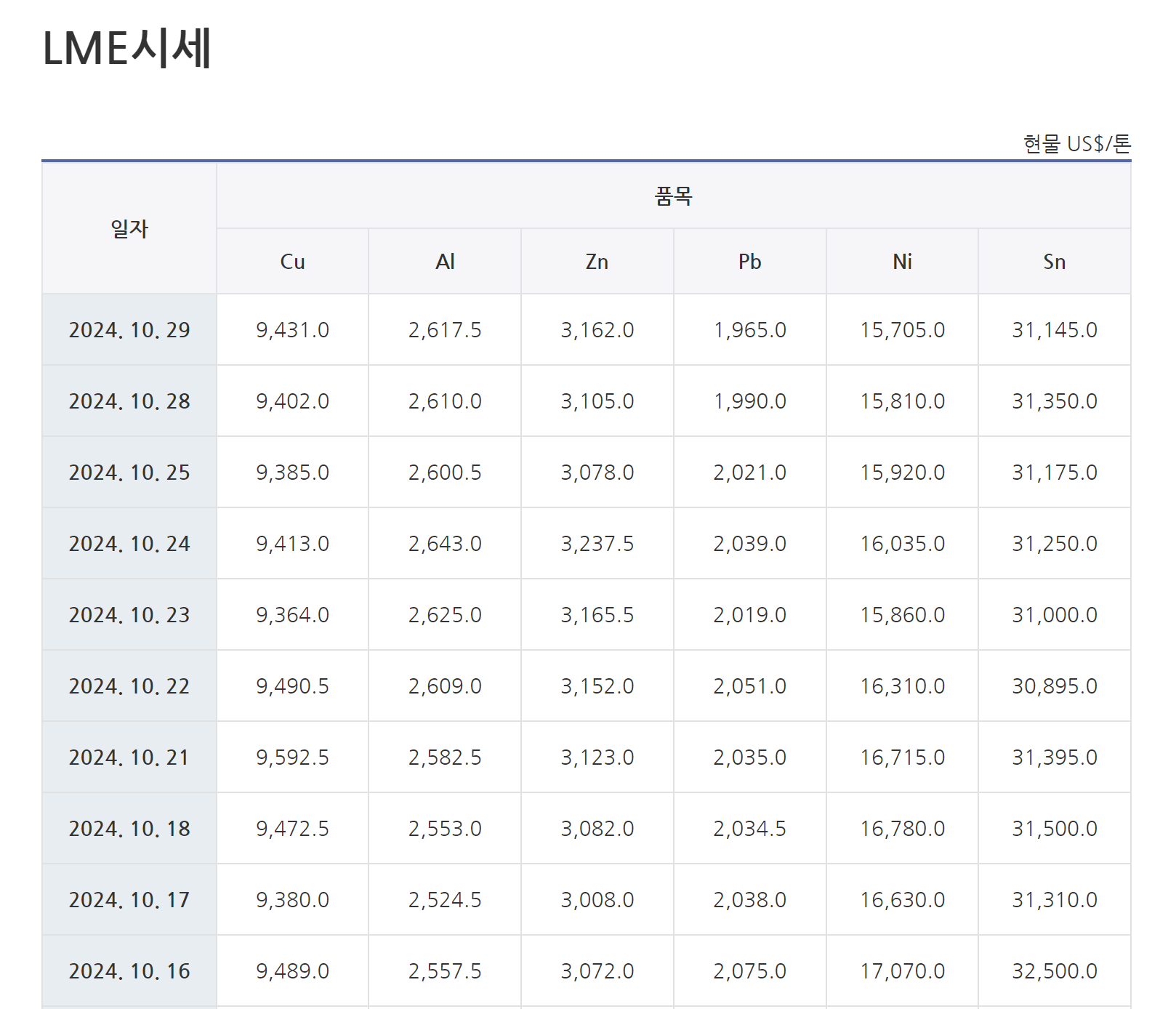Click the Ni price 17,070.0
The height and width of the screenshot is (1009, 1176).
click(x=902, y=971)
